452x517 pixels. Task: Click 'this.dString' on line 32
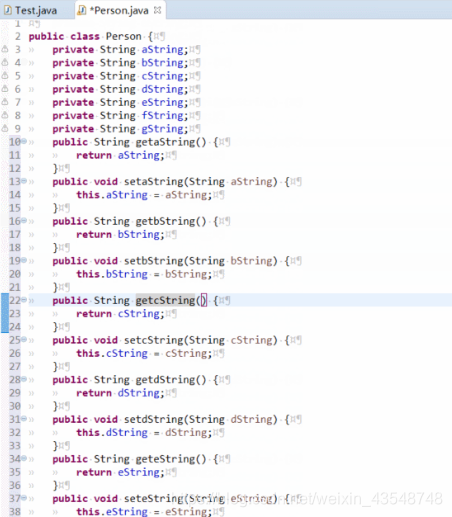(x=112, y=433)
